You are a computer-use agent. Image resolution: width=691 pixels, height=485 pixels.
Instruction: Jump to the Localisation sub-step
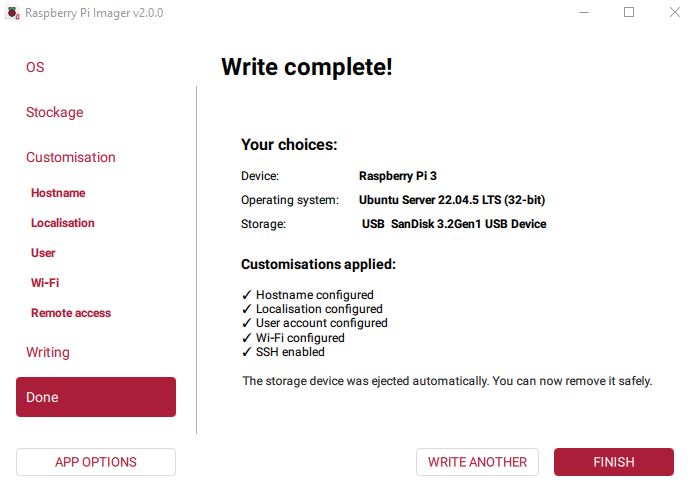(63, 223)
